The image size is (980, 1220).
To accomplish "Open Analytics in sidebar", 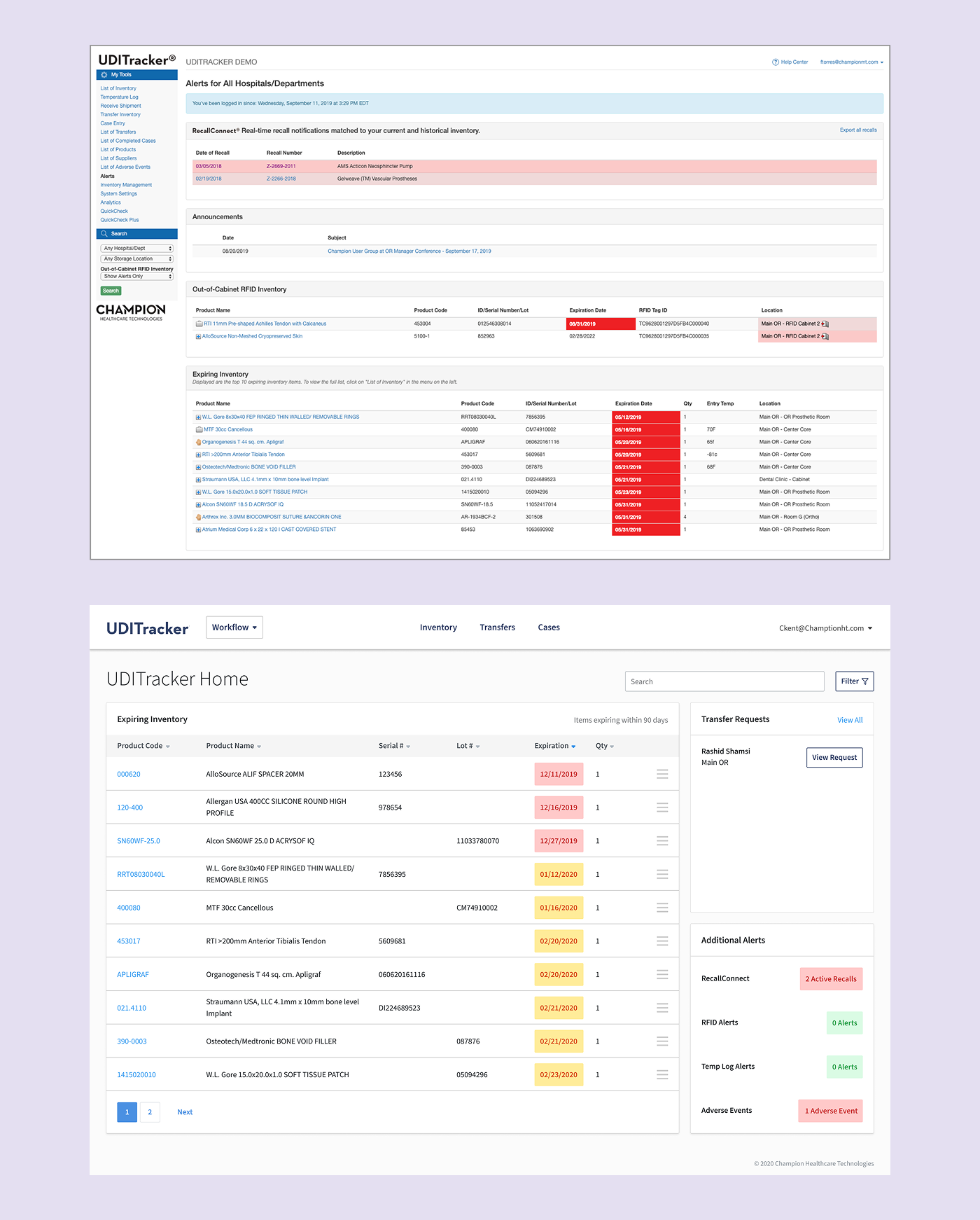I will pos(111,202).
